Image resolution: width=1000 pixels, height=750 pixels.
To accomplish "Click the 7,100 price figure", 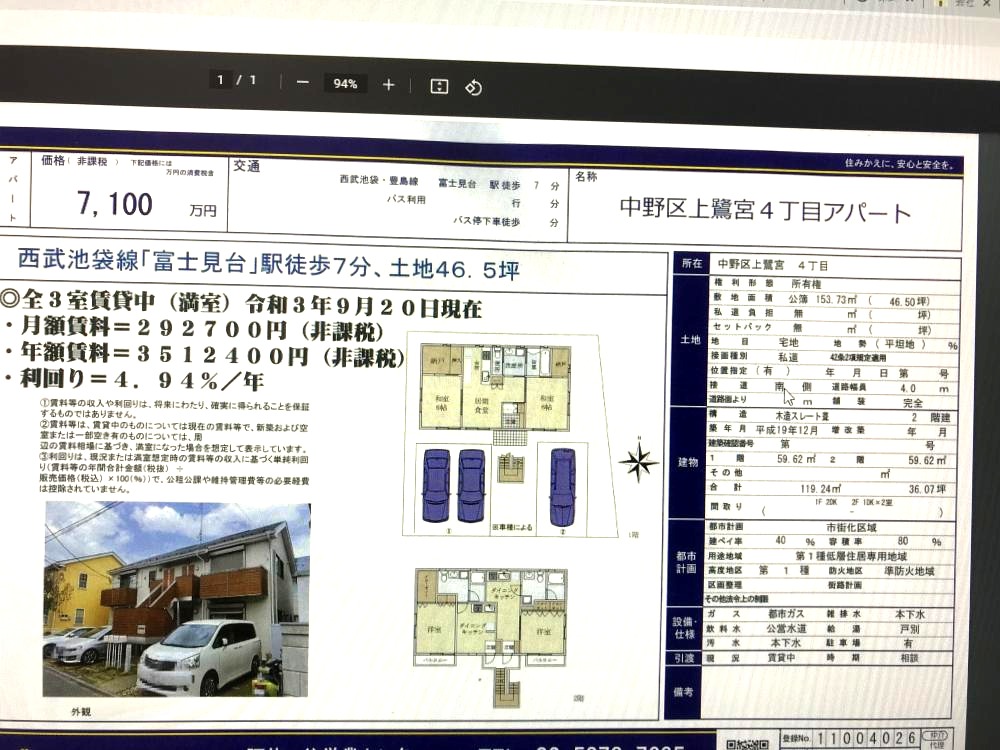I will [115, 205].
